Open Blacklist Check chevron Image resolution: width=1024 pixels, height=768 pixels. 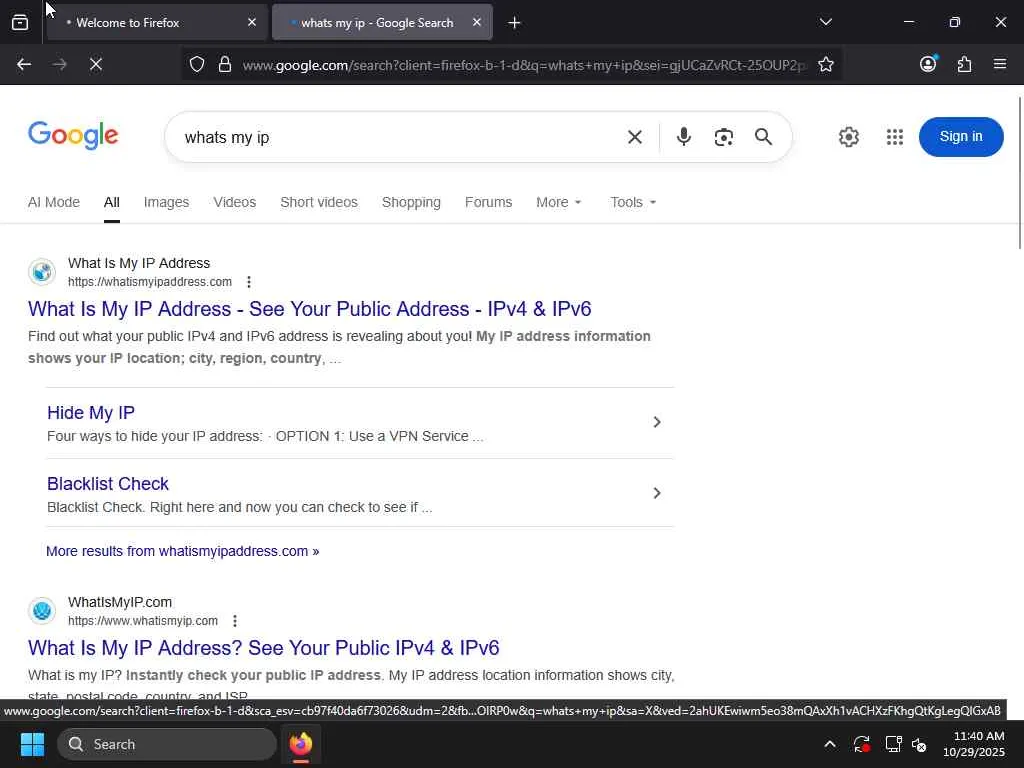click(x=657, y=493)
